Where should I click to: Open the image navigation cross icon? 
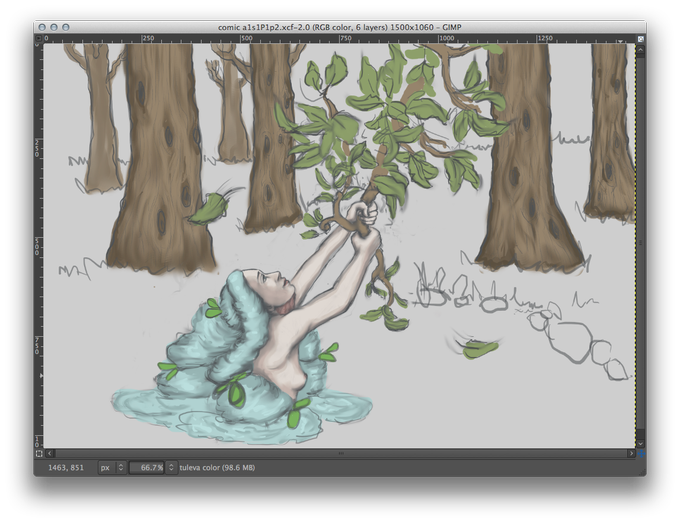point(641,454)
